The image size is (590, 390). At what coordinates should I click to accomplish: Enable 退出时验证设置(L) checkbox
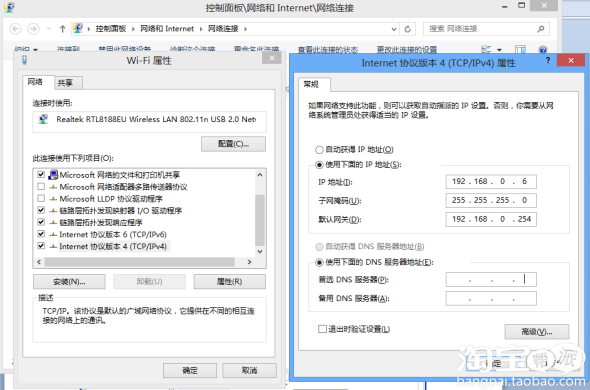(x=322, y=329)
